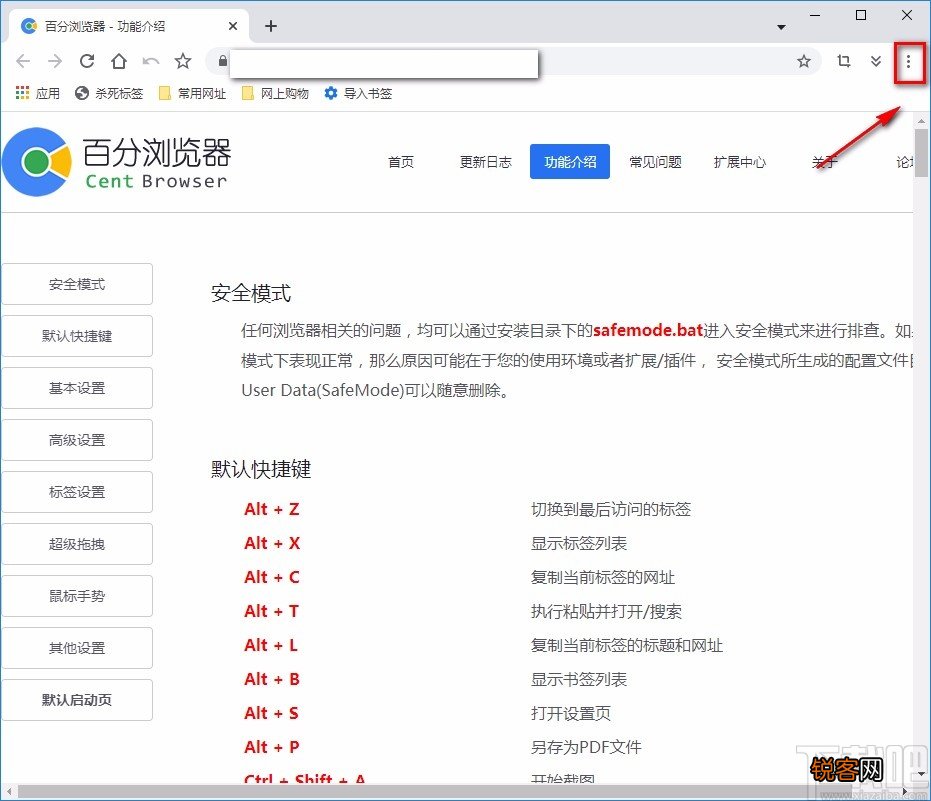
Task: Click the 标签设置 sidebar button
Action: pos(77,492)
